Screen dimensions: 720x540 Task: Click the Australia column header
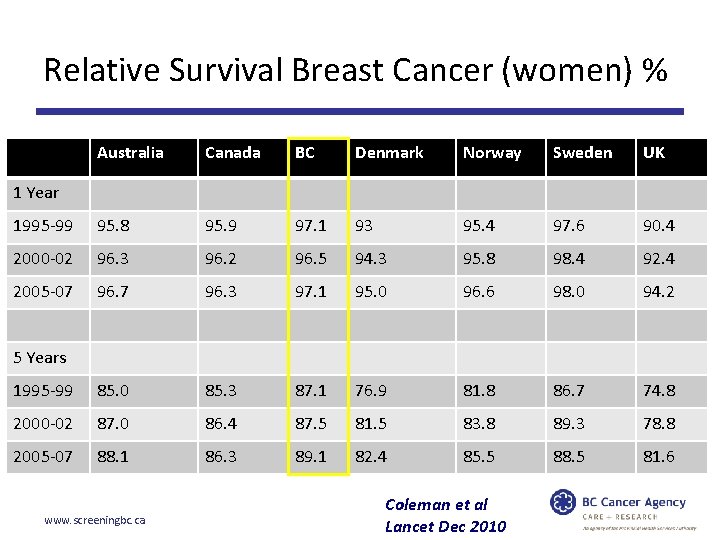pyautogui.click(x=130, y=153)
